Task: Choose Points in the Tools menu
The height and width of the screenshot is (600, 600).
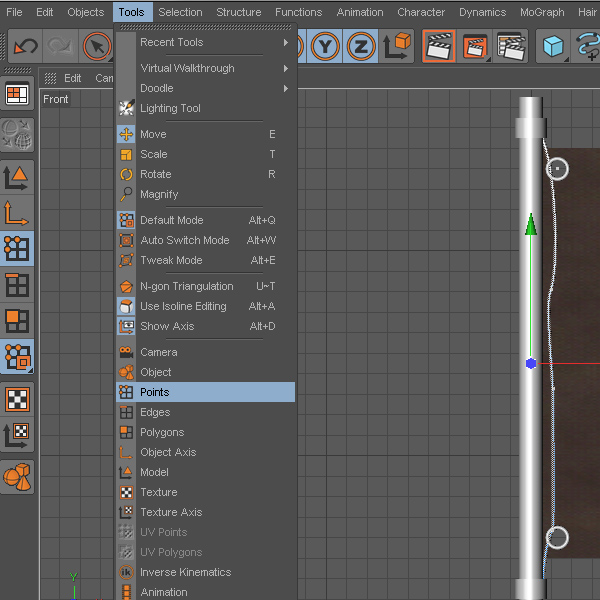Action: tap(205, 392)
